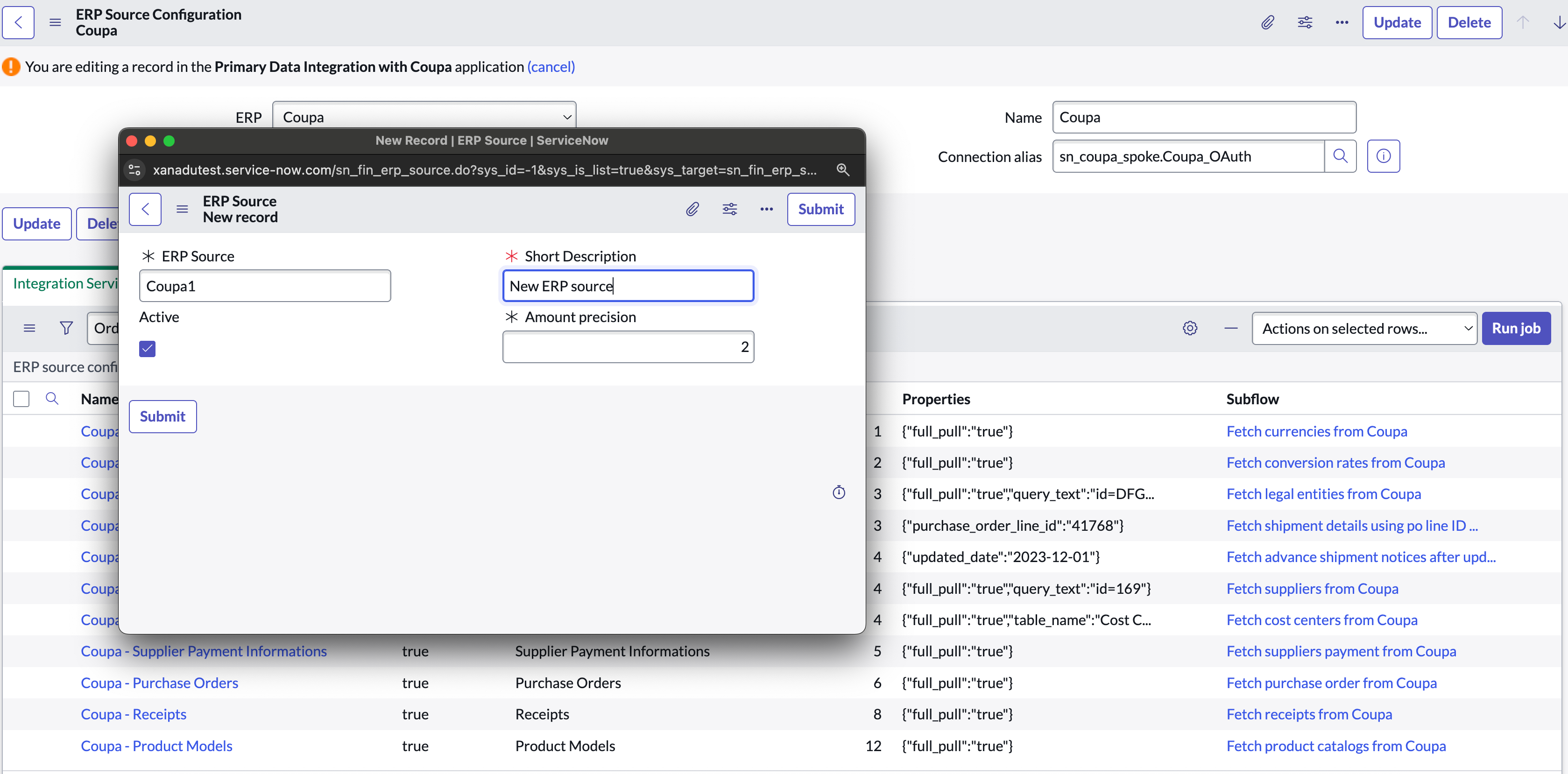This screenshot has width=1568, height=774.
Task: Click the yellow minimize button of popup window
Action: pyautogui.click(x=150, y=141)
